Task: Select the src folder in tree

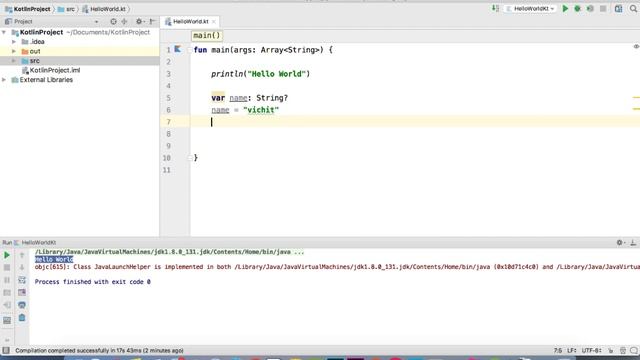Action: click(31, 61)
